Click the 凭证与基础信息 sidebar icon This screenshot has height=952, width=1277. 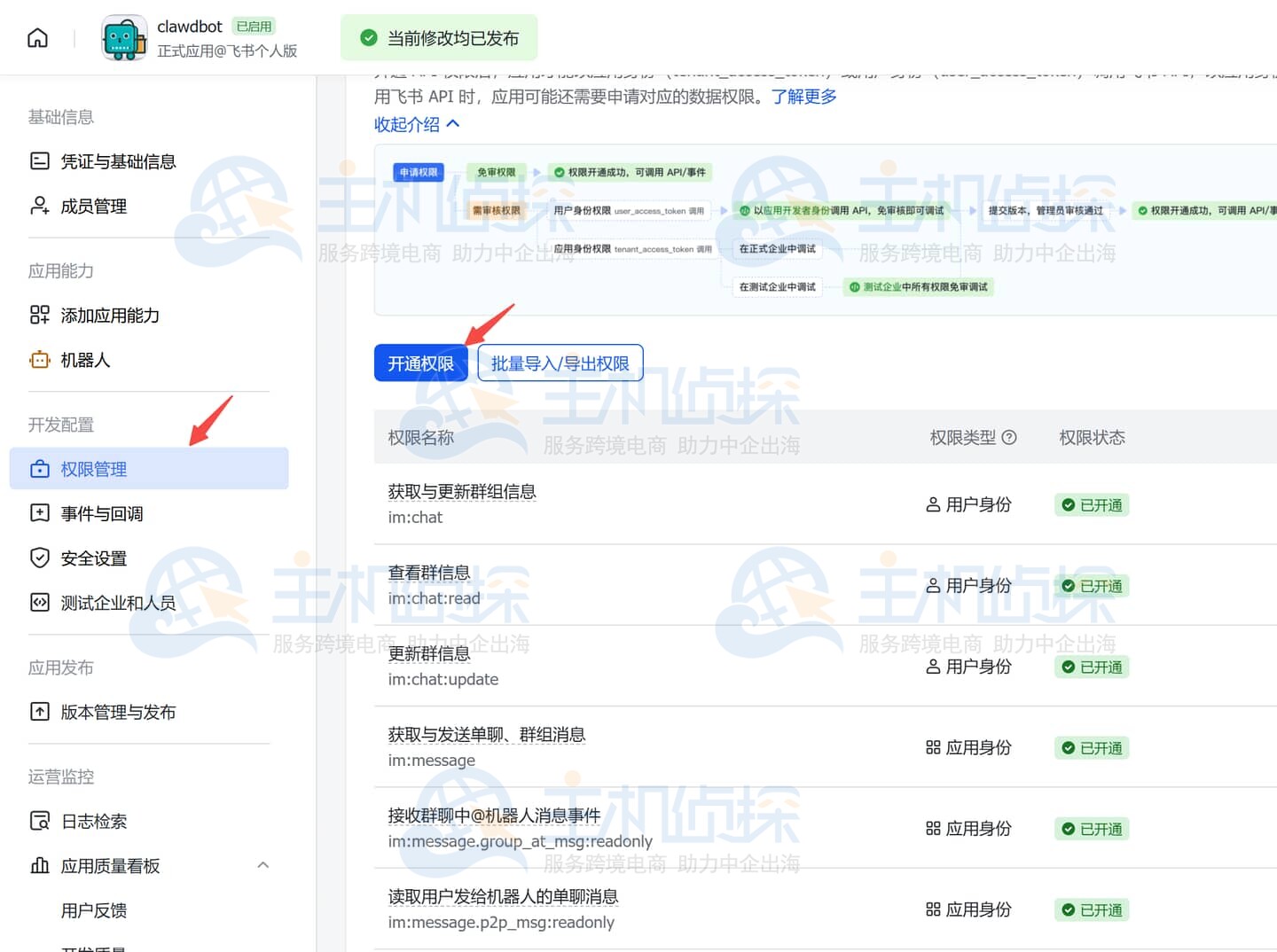pos(40,161)
